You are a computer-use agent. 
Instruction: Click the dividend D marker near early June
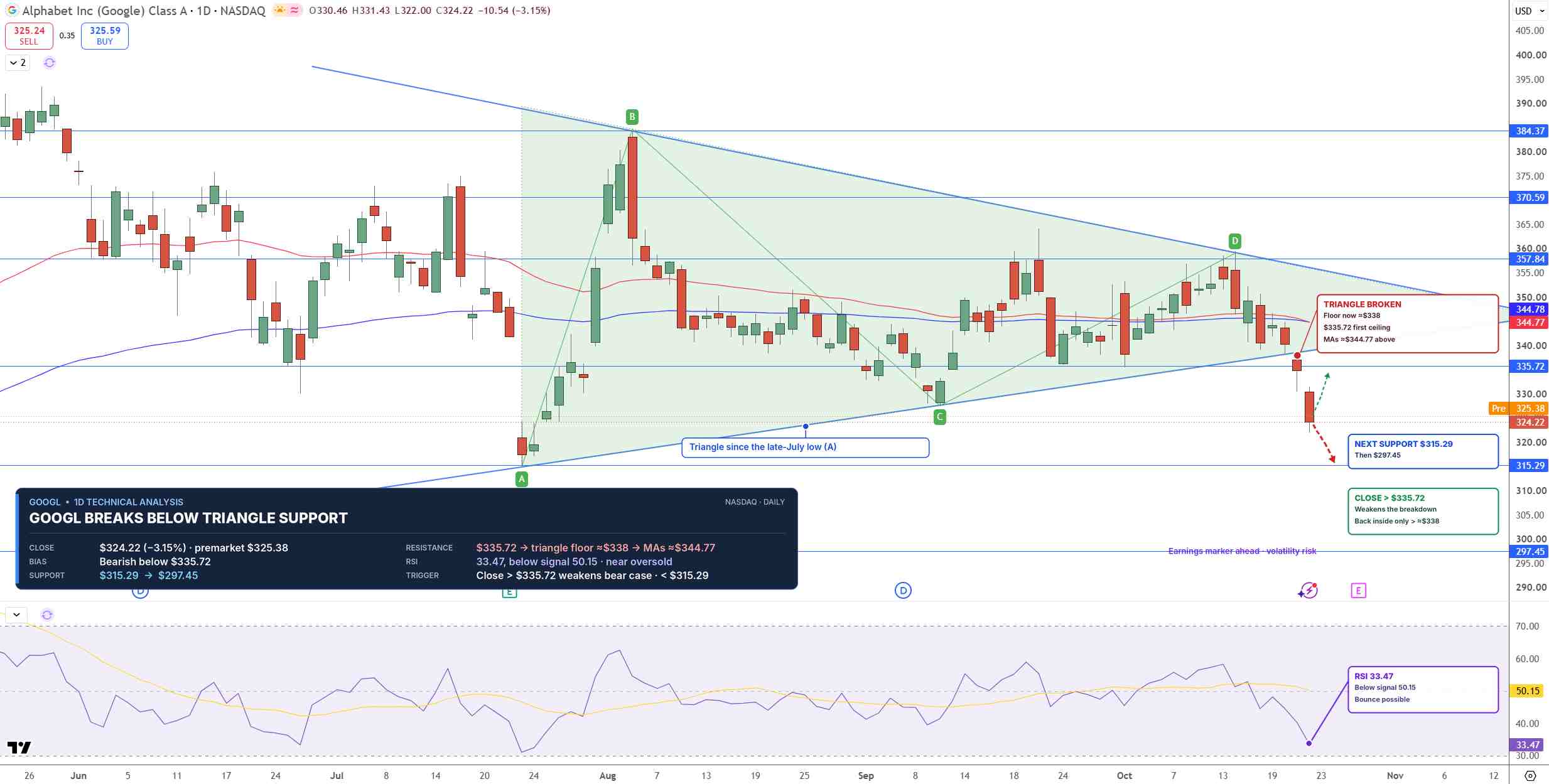[x=140, y=593]
